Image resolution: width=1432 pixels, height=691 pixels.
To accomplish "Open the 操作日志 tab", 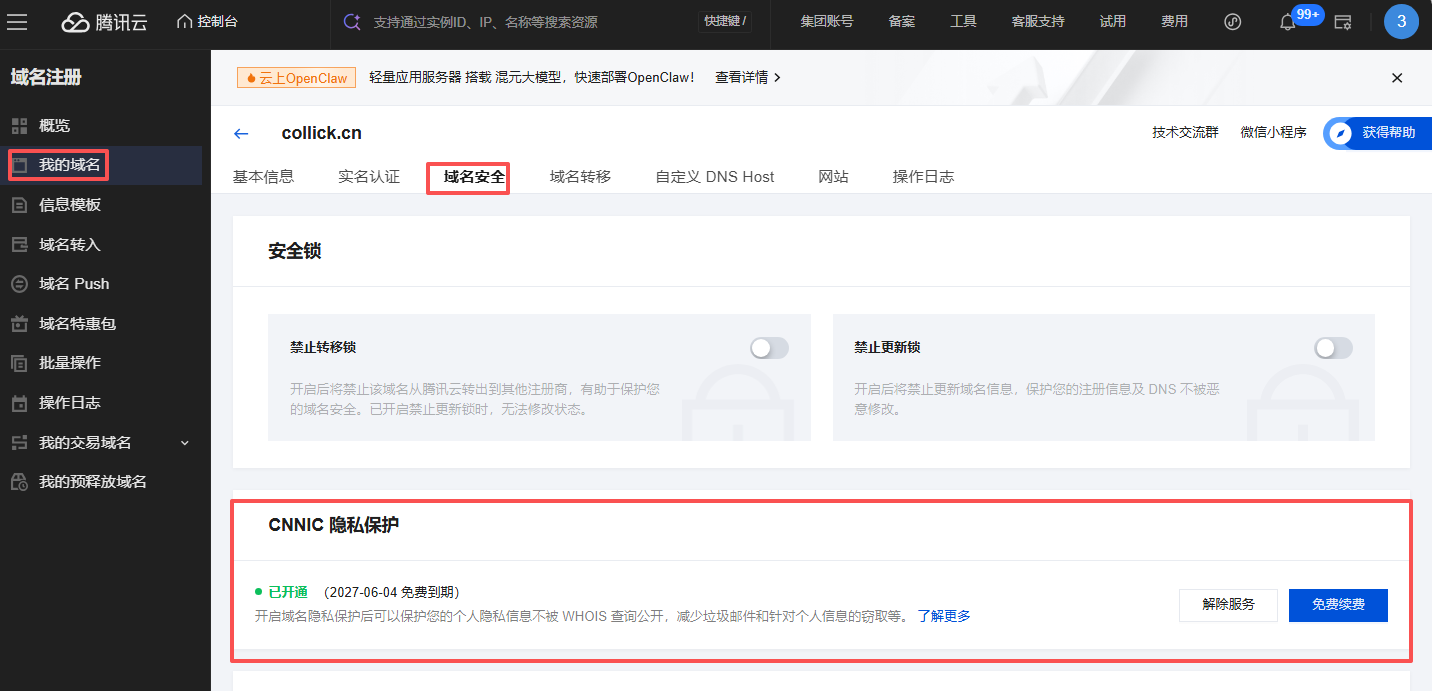I will (923, 177).
